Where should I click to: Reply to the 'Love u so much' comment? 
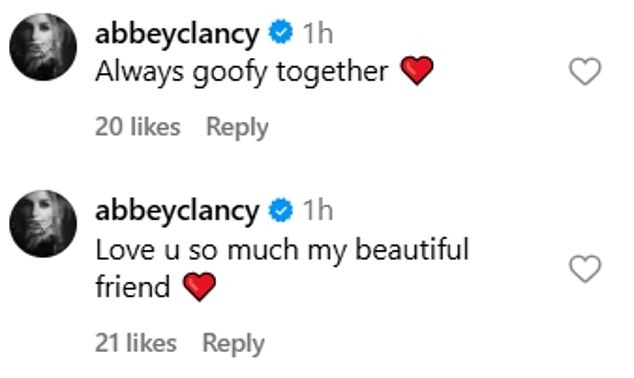click(x=234, y=344)
